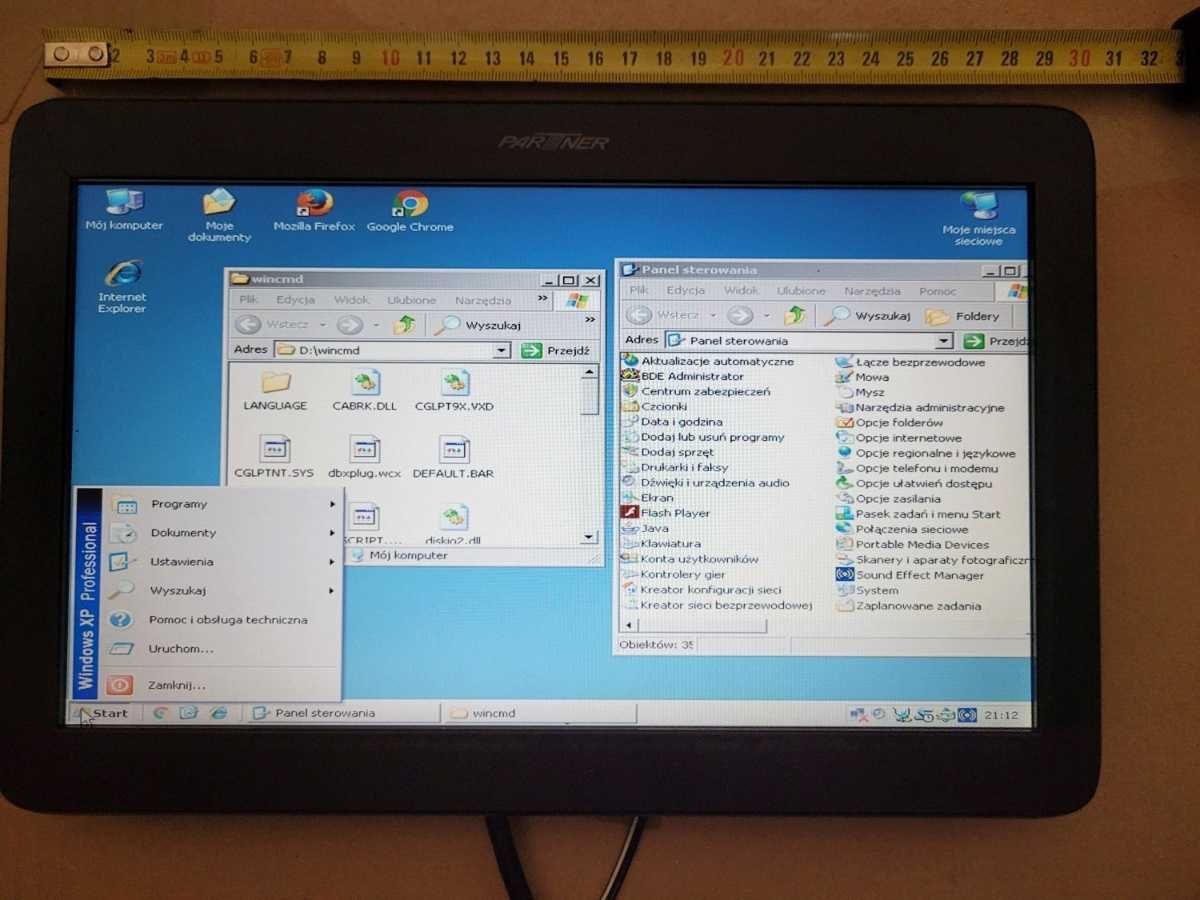Open the Internet Explorer desktop icon
The image size is (1200, 900).
pos(122,287)
